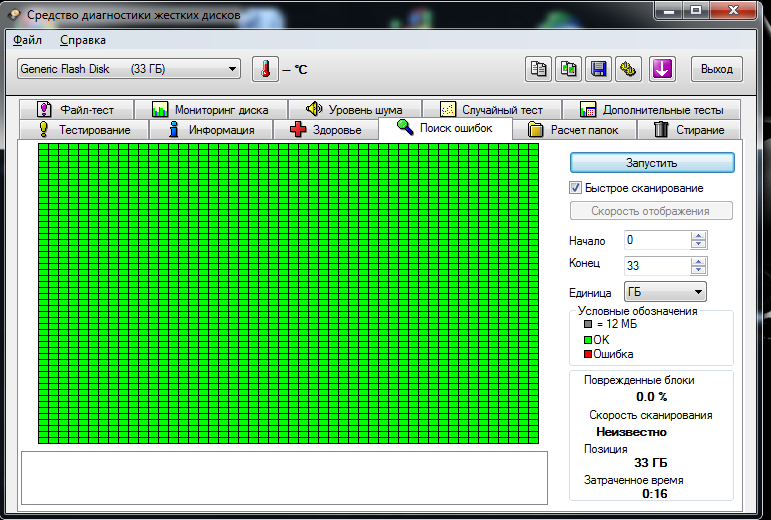Switch to the Здоровье tab
This screenshot has height=520, width=771.
click(x=326, y=130)
